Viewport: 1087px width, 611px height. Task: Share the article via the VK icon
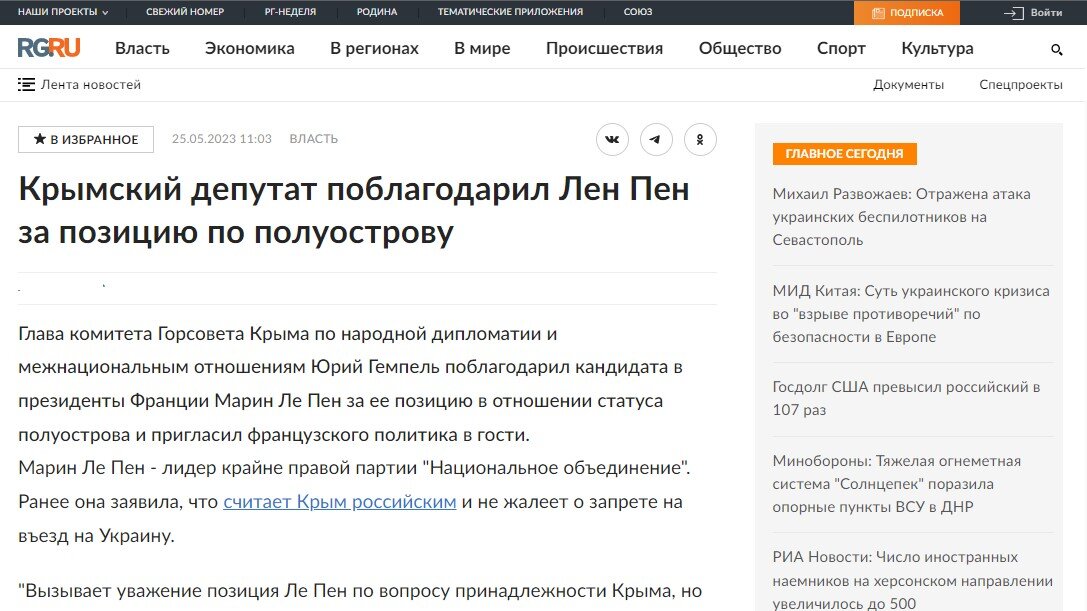tap(612, 139)
